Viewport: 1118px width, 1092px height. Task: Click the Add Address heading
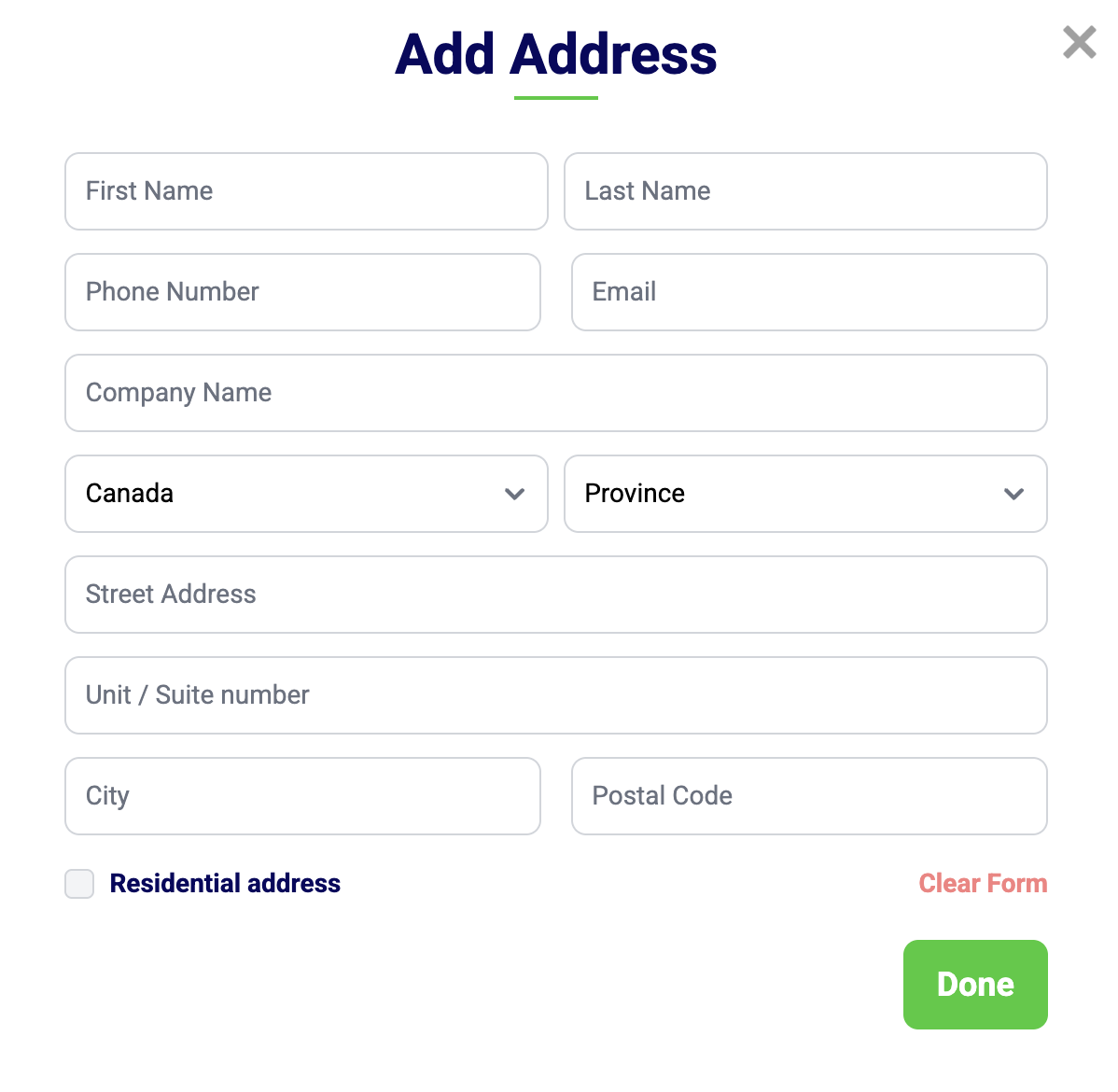tap(556, 54)
